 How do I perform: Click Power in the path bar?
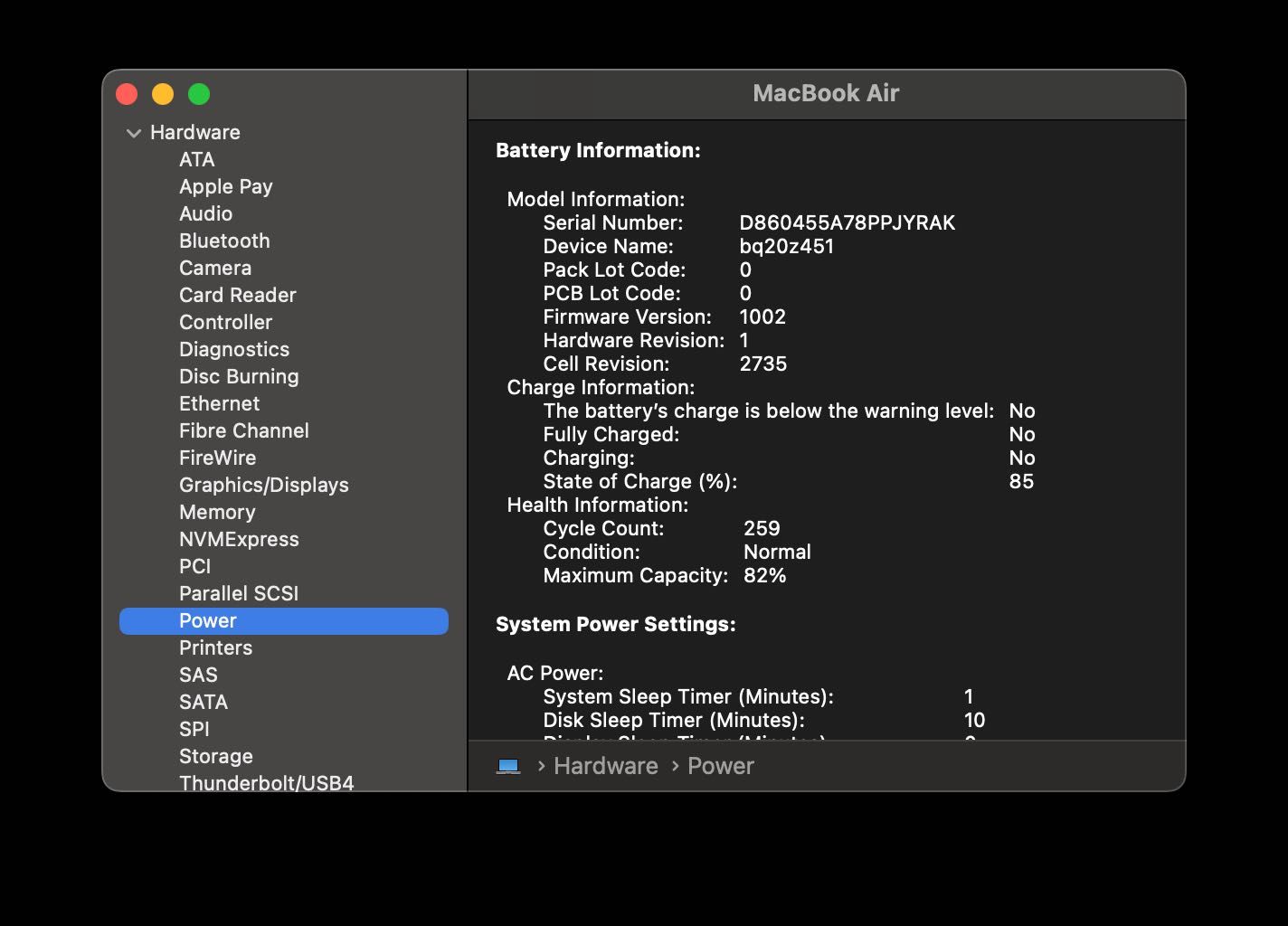point(721,766)
